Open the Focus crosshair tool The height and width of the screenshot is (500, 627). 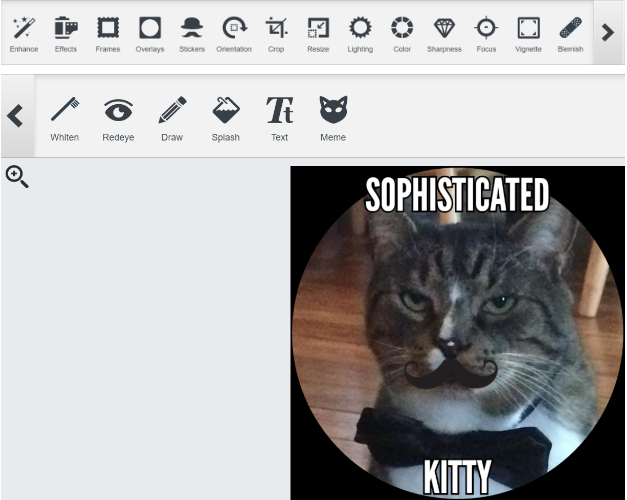point(486,34)
